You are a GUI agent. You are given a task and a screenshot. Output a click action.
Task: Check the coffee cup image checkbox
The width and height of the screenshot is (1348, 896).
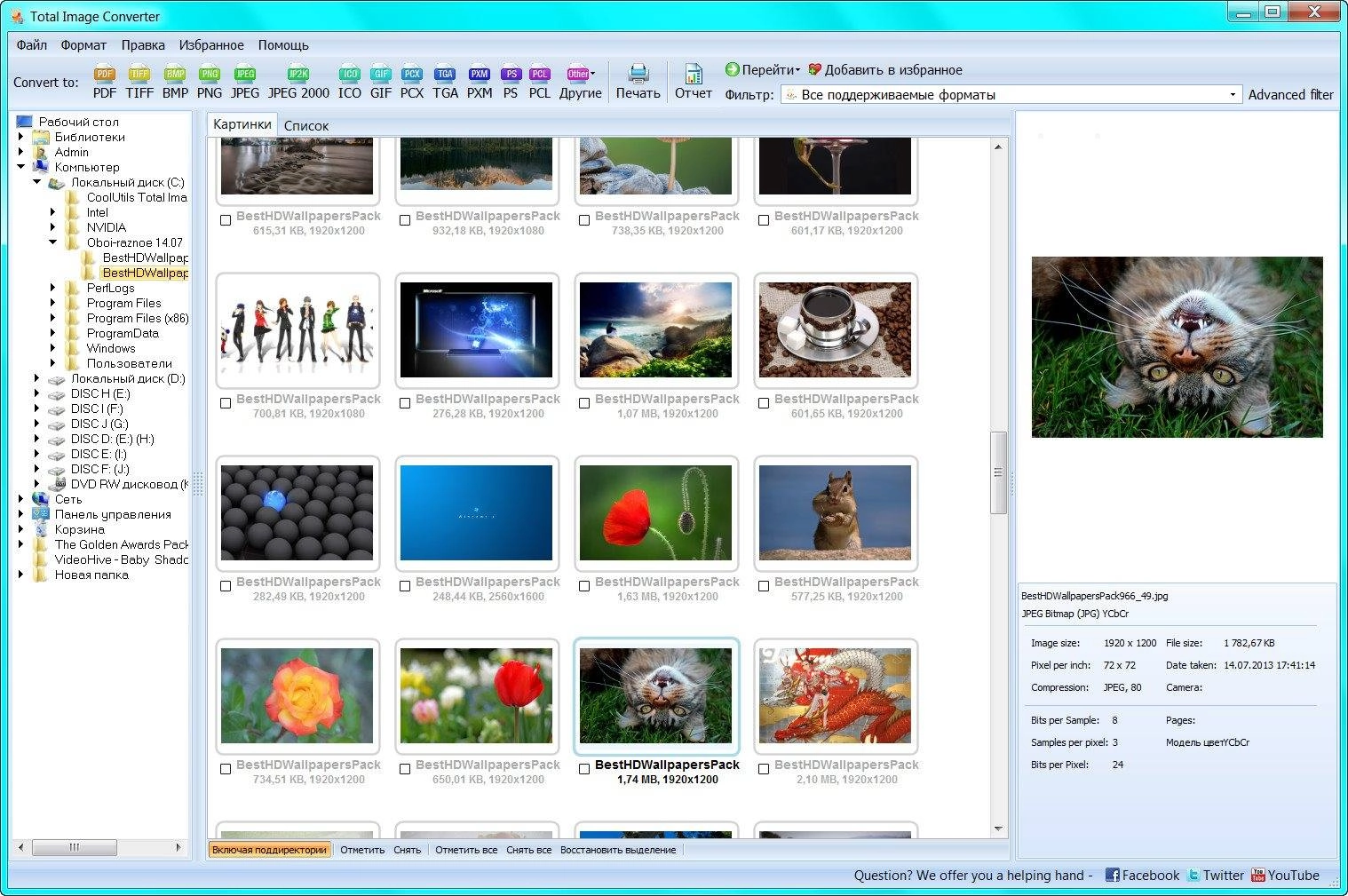[x=764, y=403]
